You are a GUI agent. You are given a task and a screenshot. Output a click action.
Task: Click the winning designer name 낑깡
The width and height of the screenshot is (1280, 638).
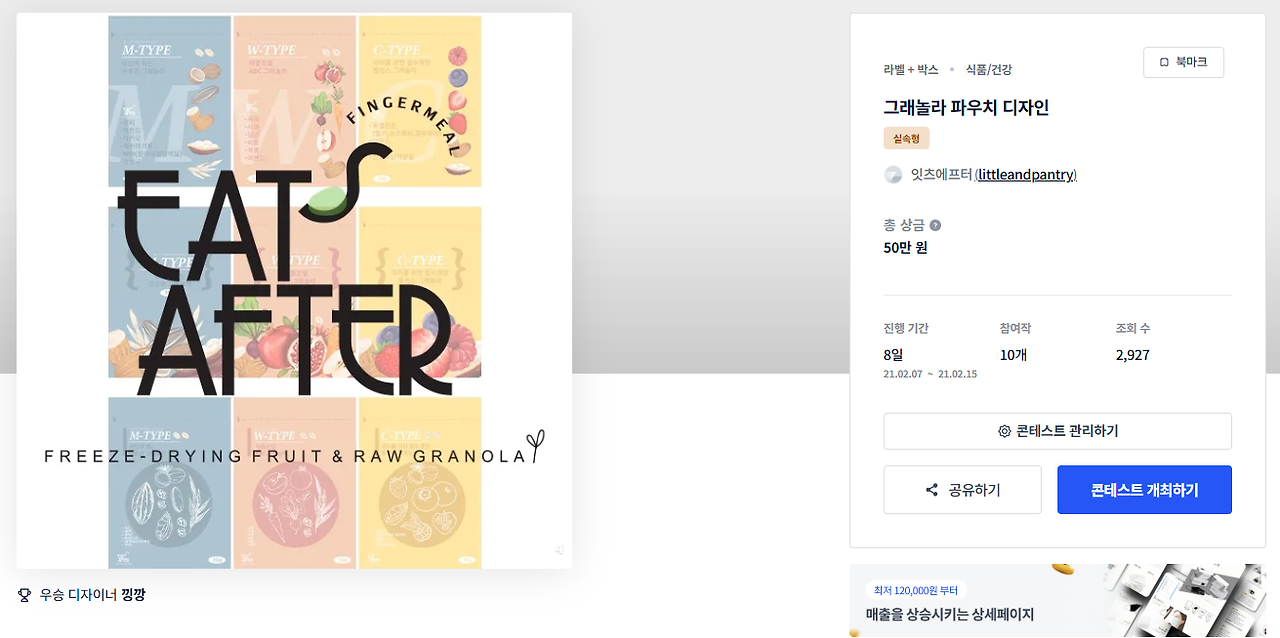(133, 595)
